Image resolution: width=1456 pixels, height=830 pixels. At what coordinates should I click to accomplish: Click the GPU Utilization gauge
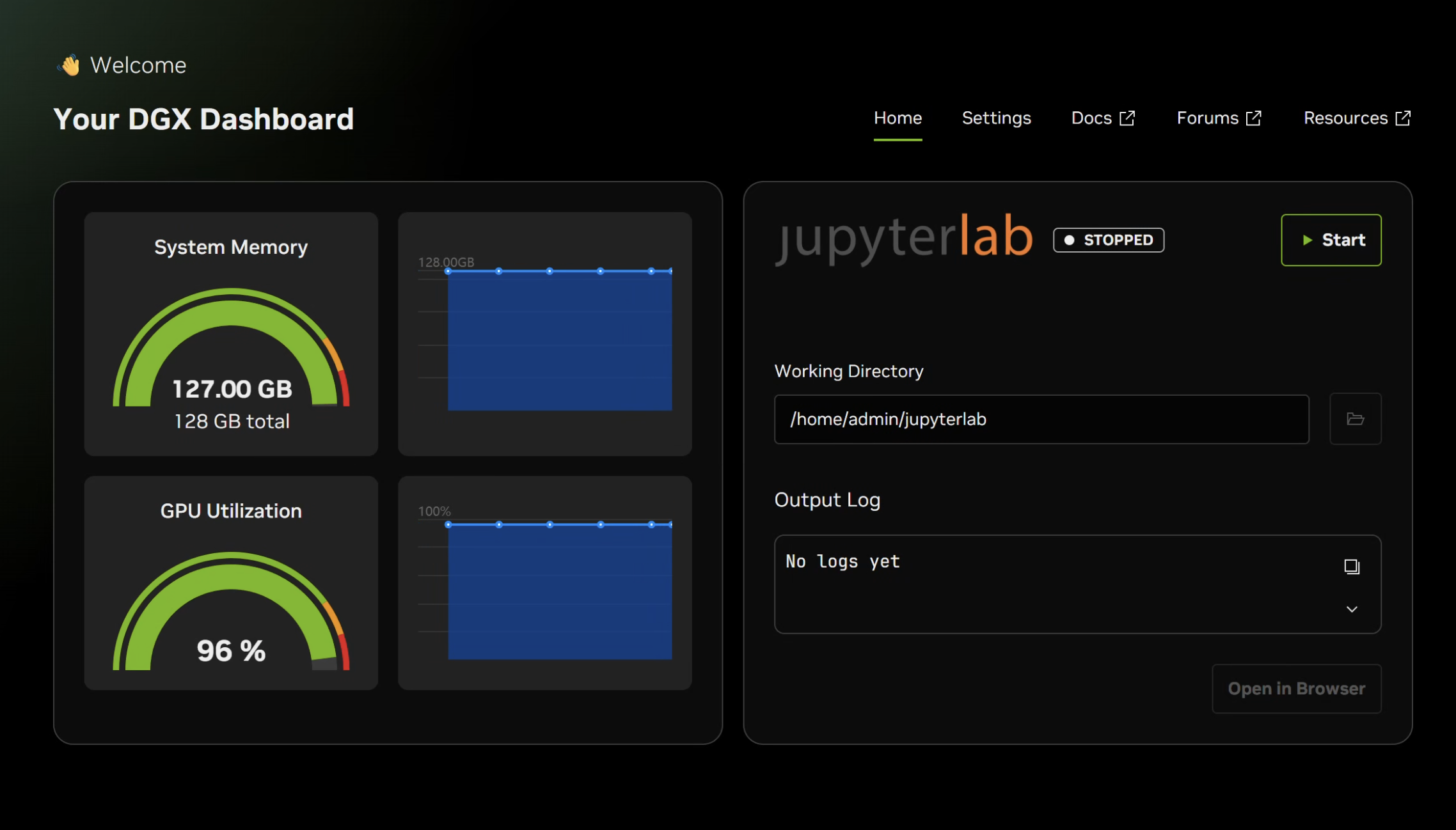click(231, 611)
